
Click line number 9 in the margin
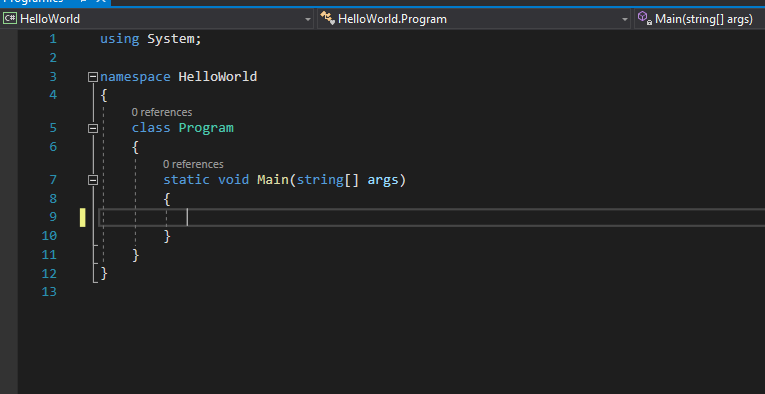tap(53, 217)
